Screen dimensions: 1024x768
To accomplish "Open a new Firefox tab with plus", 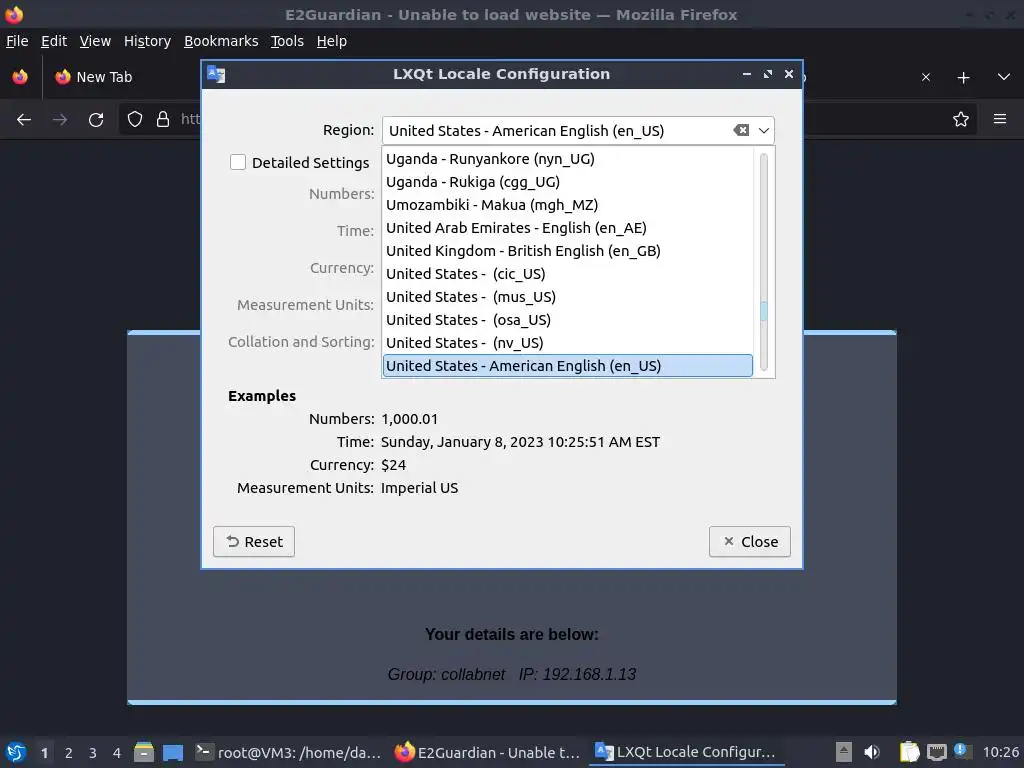I will pos(963,78).
